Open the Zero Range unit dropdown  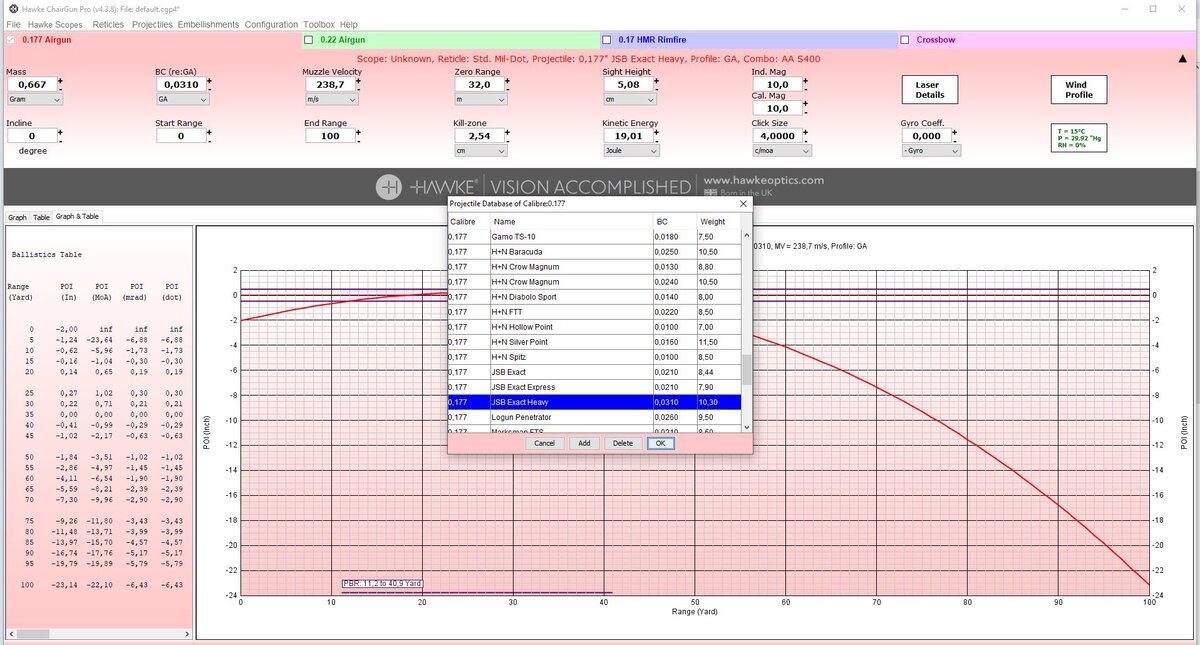[480, 99]
